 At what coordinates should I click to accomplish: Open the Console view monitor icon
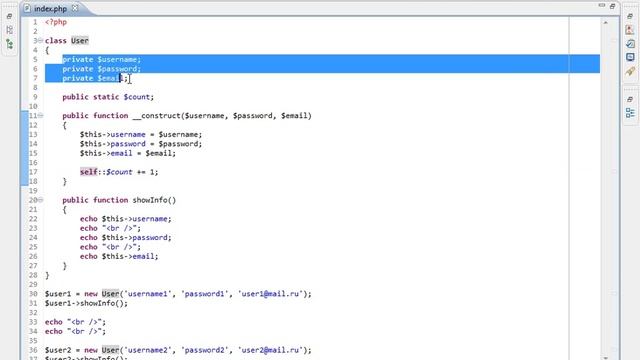point(630,57)
